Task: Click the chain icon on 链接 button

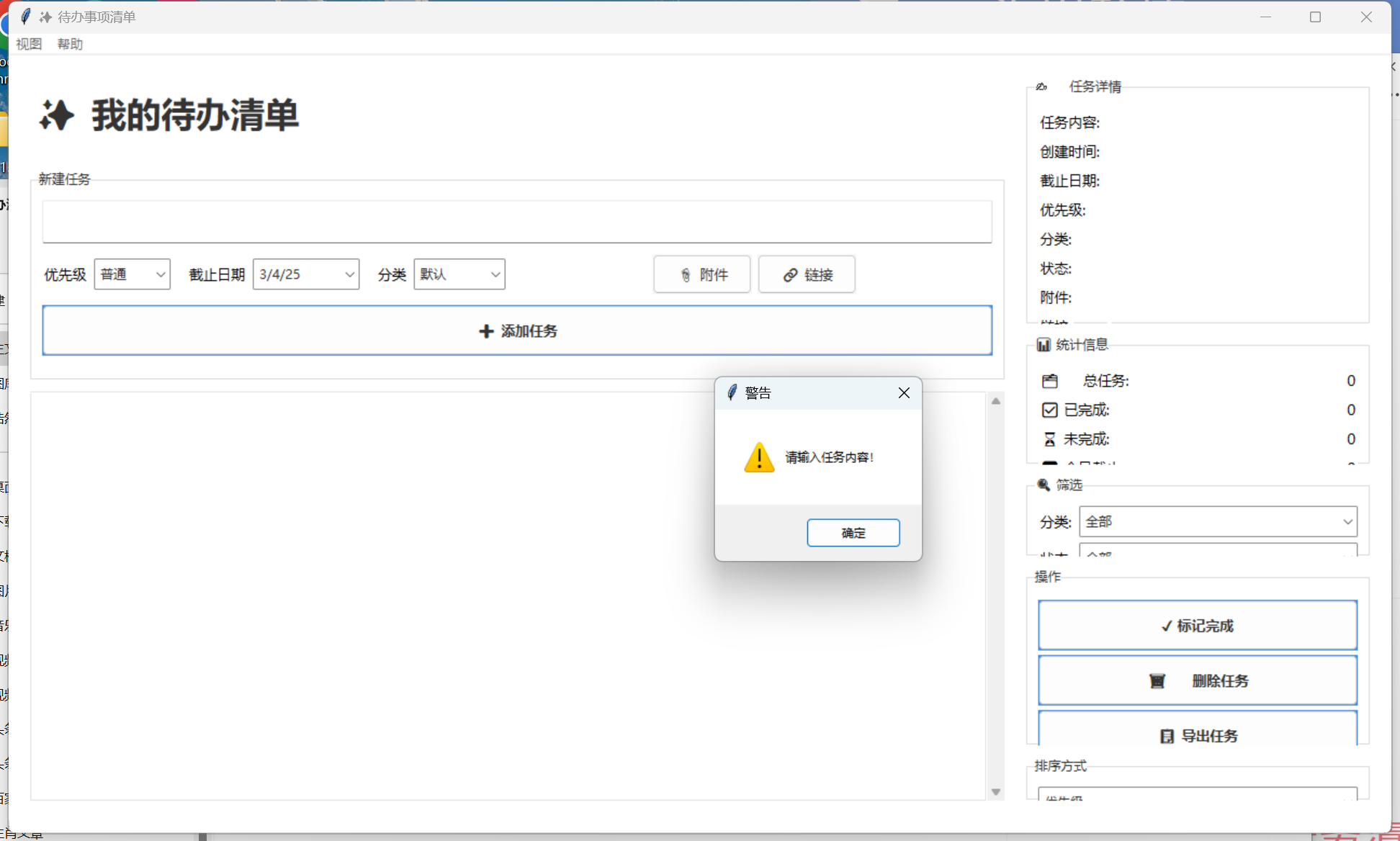Action: 791,275
